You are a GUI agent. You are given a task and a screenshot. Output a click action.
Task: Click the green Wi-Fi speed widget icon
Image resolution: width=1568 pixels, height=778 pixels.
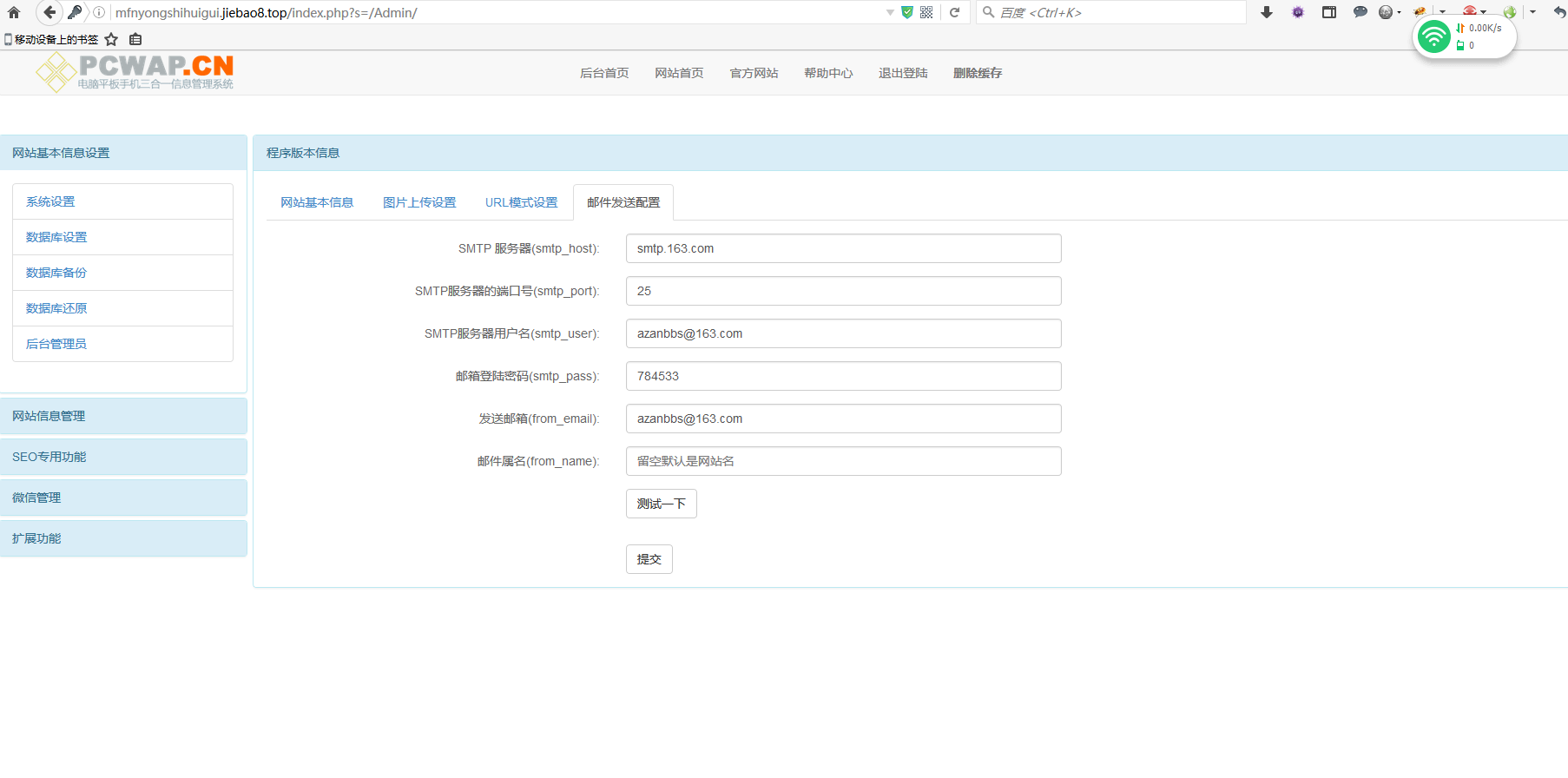[x=1433, y=36]
